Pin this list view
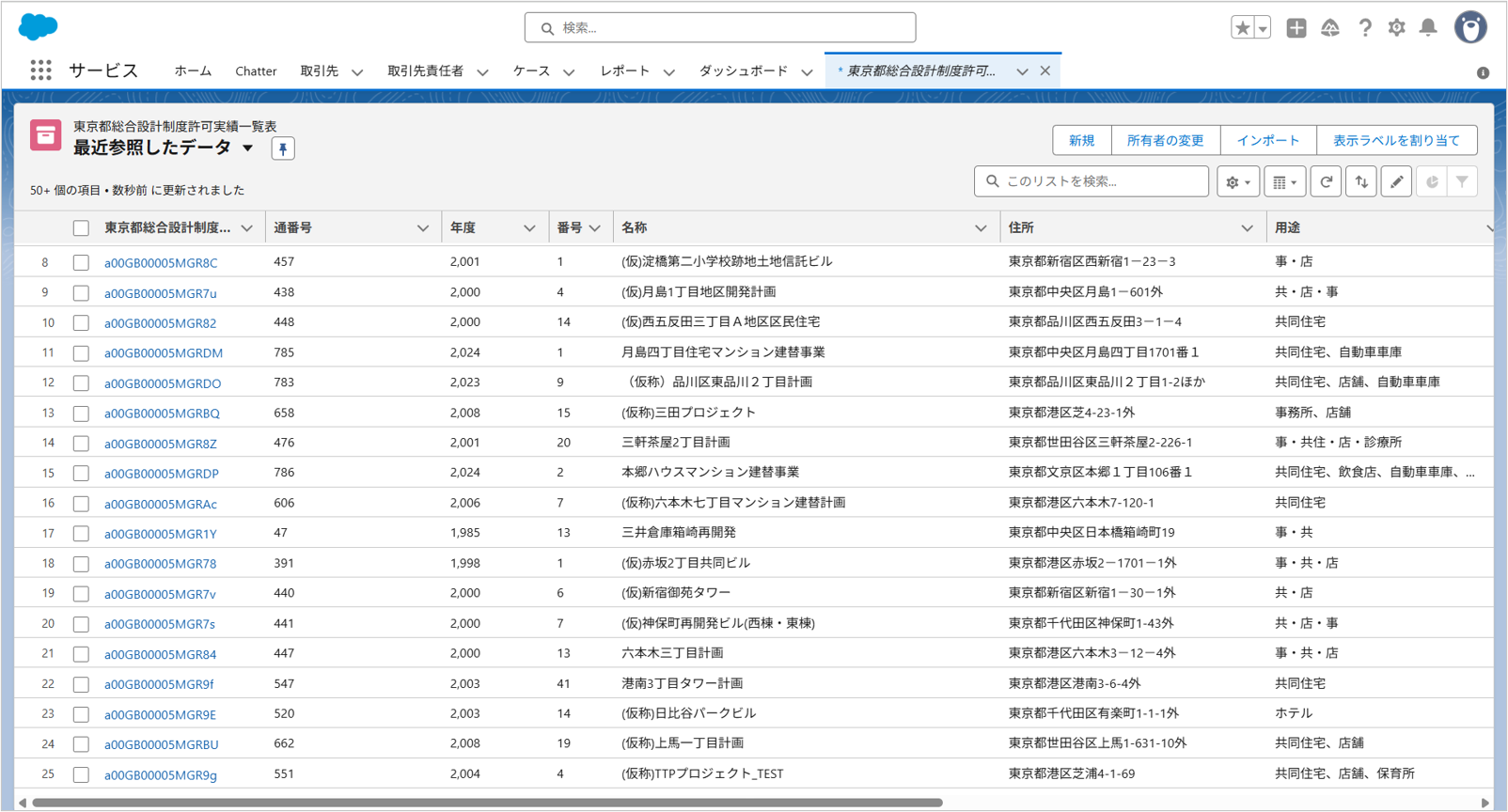Viewport: 1508px width, 812px height. pyautogui.click(x=283, y=148)
